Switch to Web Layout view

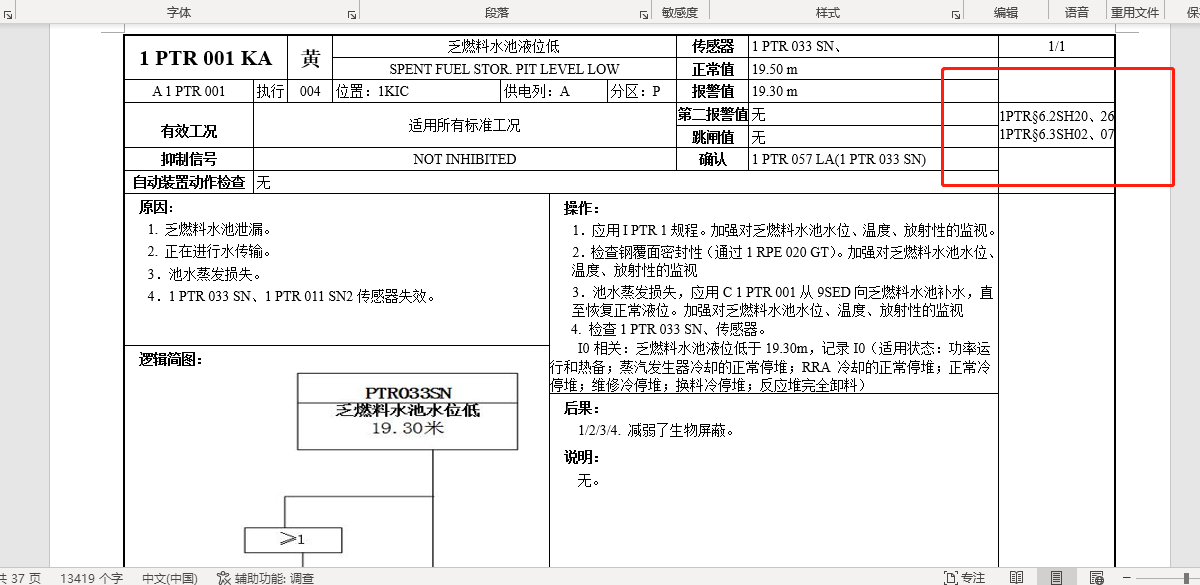pos(1096,577)
